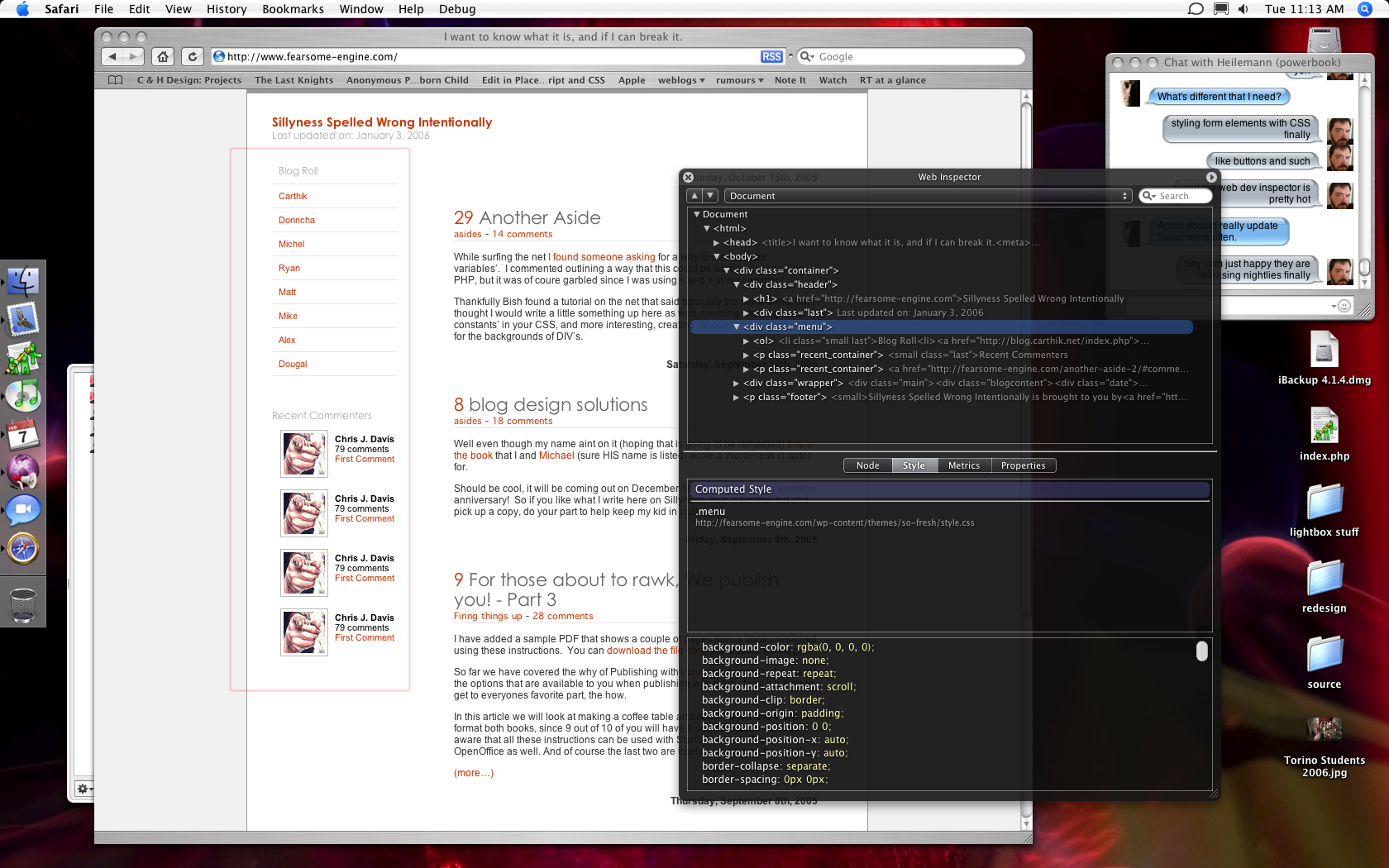Click the smiley emoticon button in chat window
This screenshot has height=868, width=1389.
[1344, 306]
